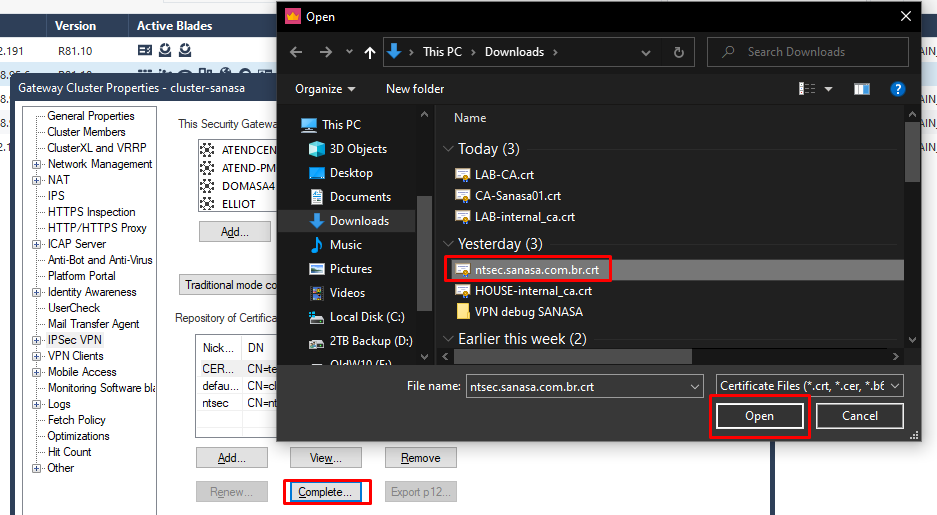Open the help question mark icon
The image size is (937, 515).
tap(897, 89)
